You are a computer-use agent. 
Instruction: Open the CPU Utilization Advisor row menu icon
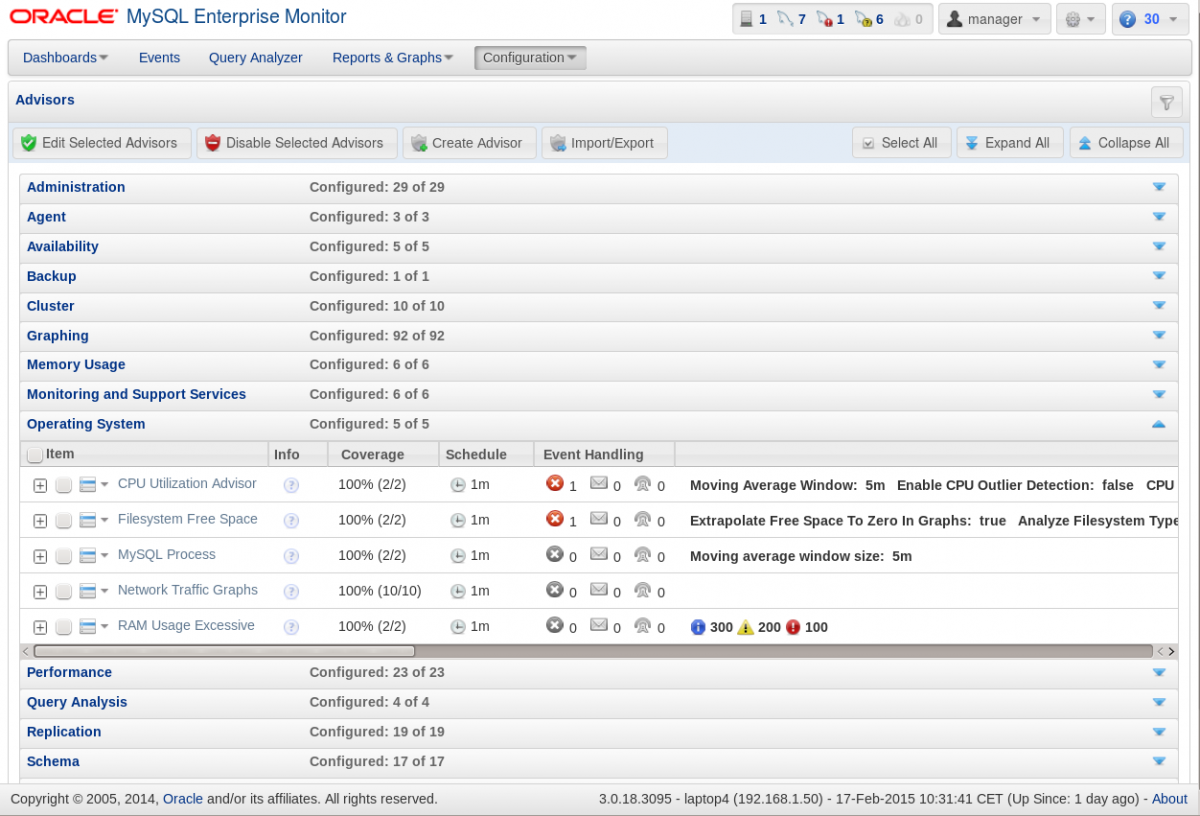click(93, 485)
